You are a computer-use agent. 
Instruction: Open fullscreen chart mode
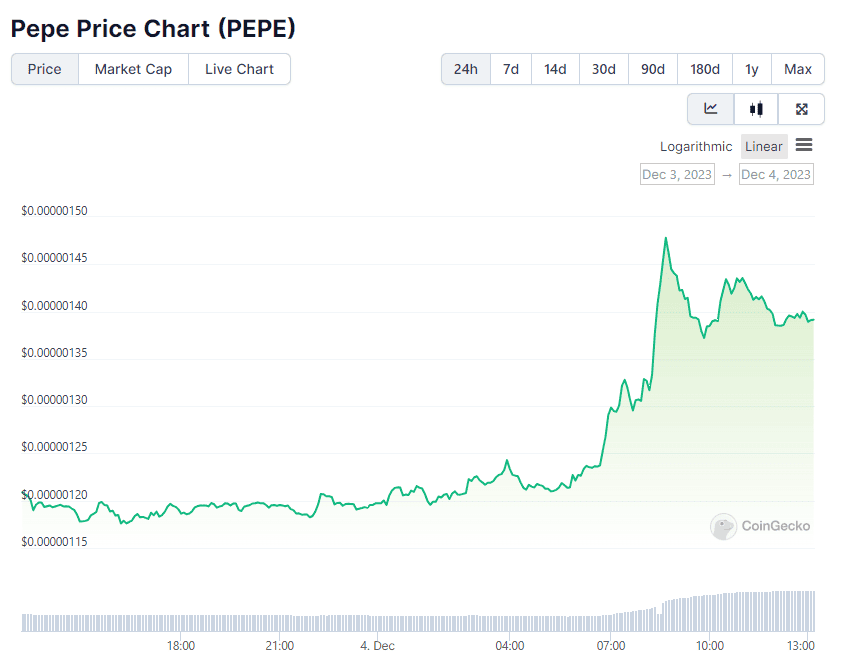point(801,108)
